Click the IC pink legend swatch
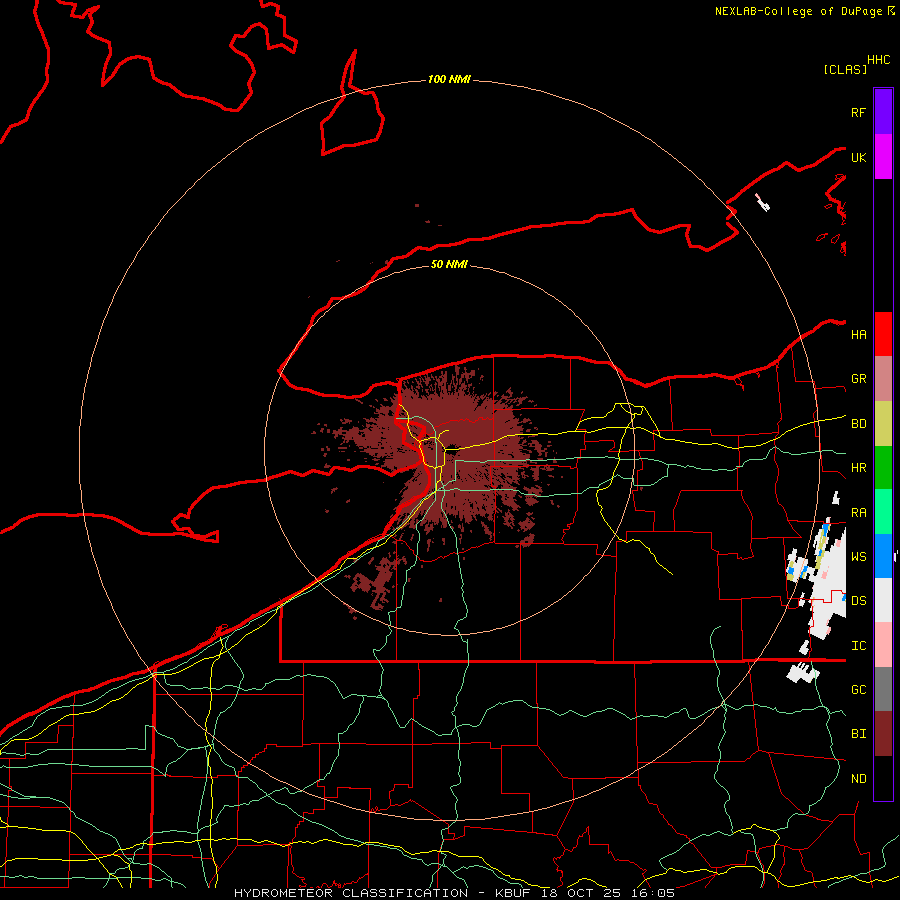This screenshot has width=900, height=900. tap(883, 645)
